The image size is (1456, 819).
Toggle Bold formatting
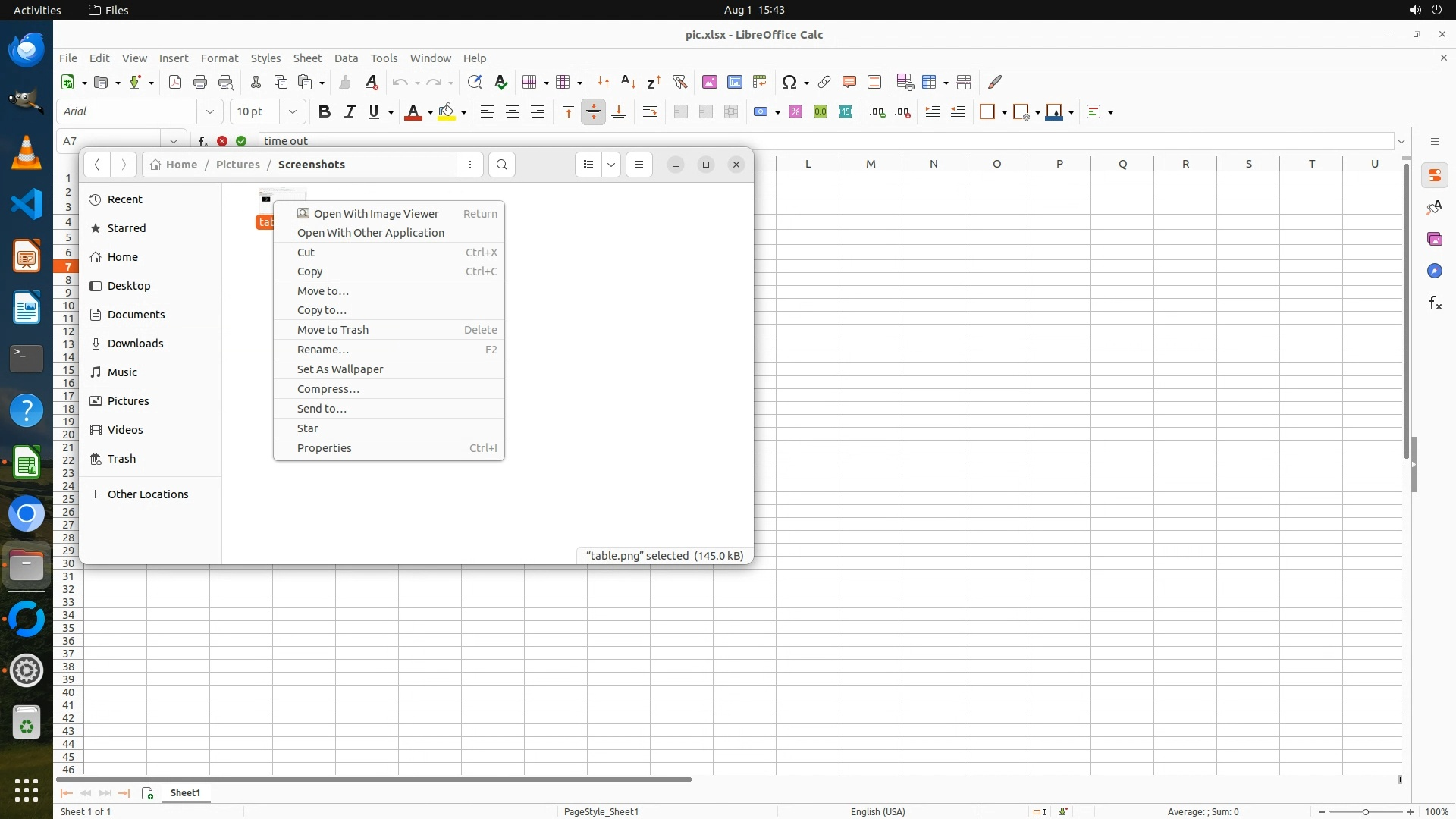click(x=325, y=111)
